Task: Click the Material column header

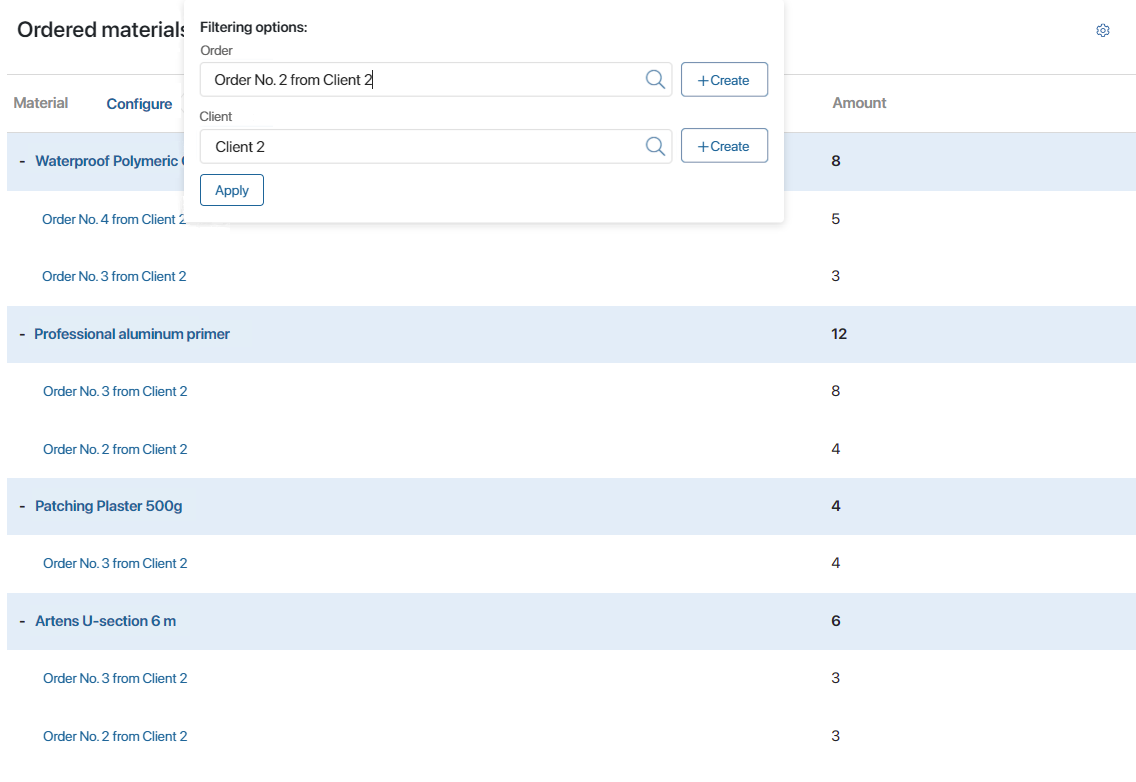Action: pyautogui.click(x=41, y=103)
